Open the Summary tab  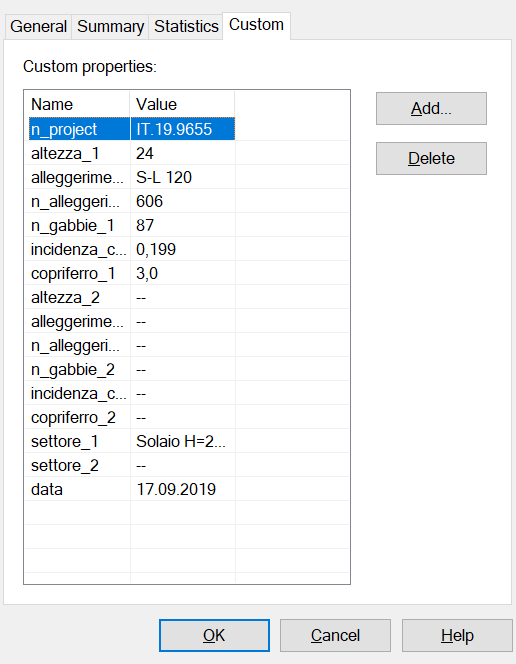click(x=110, y=26)
